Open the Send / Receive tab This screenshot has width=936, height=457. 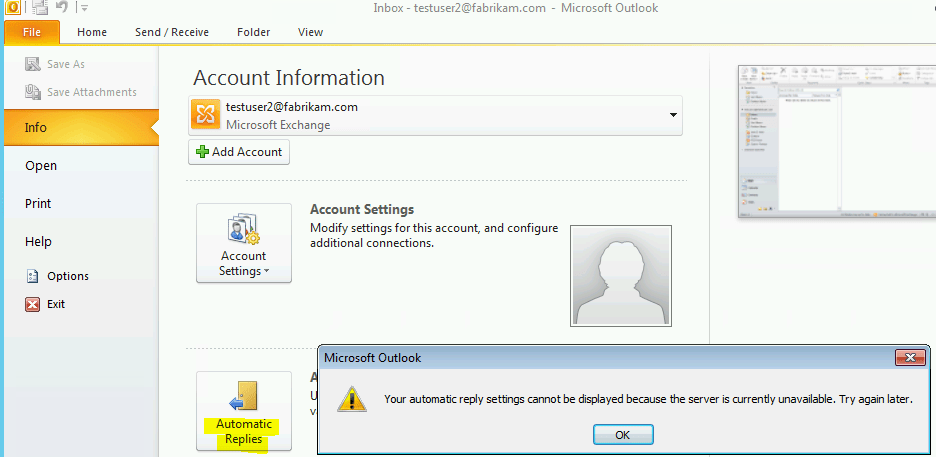172,32
